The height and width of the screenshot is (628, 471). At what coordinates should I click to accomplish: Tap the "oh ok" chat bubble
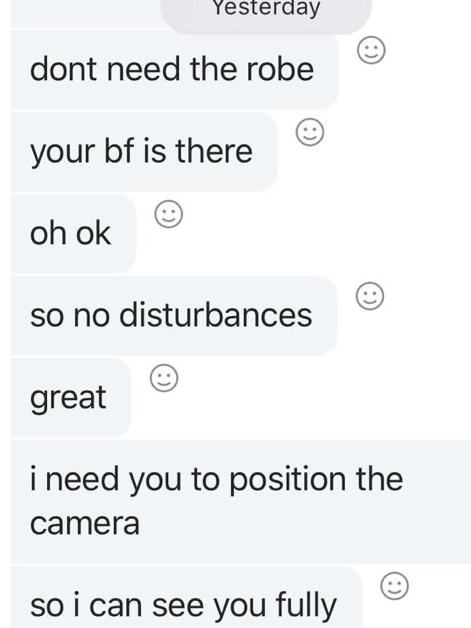(x=74, y=233)
